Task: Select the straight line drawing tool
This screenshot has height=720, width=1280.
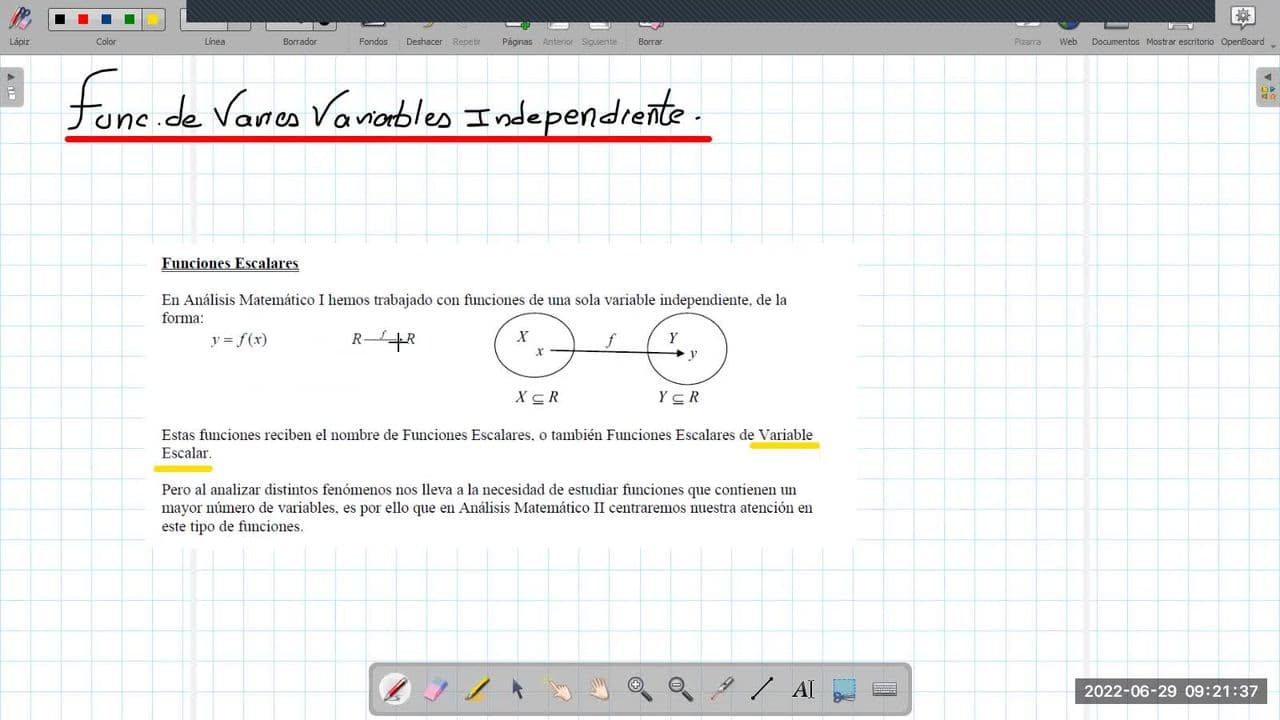Action: coord(762,689)
